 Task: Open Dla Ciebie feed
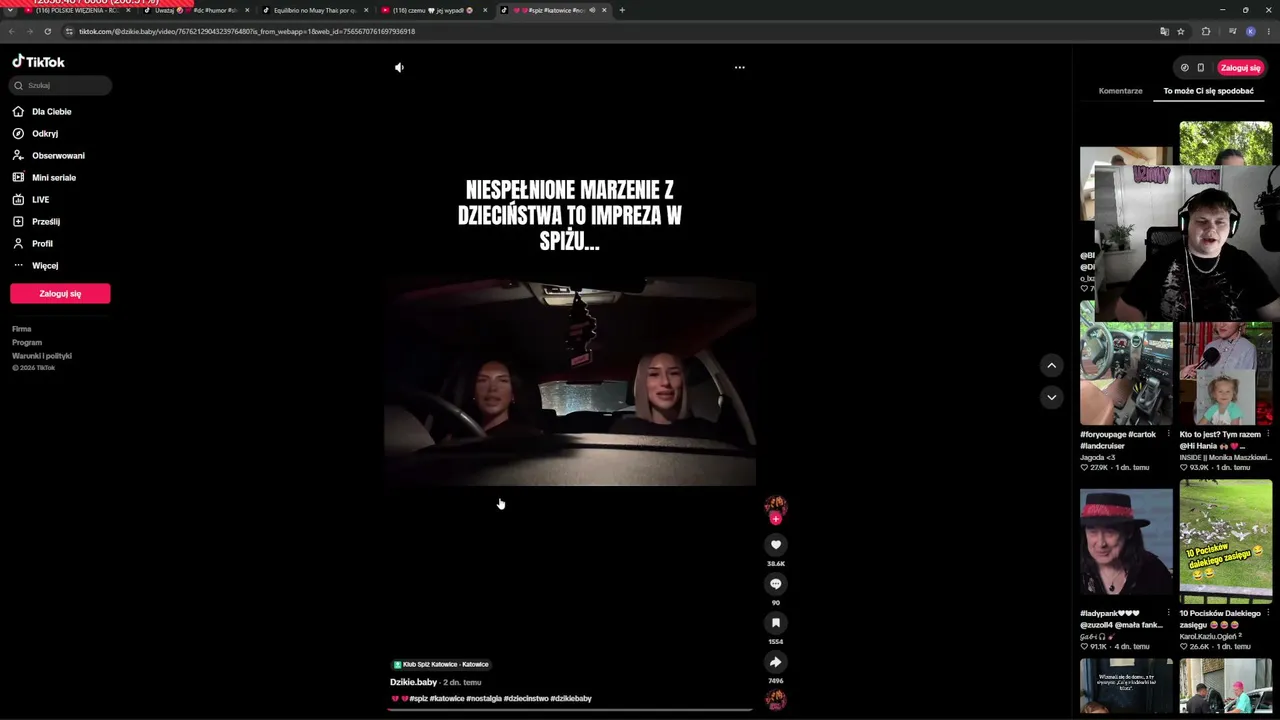(51, 112)
